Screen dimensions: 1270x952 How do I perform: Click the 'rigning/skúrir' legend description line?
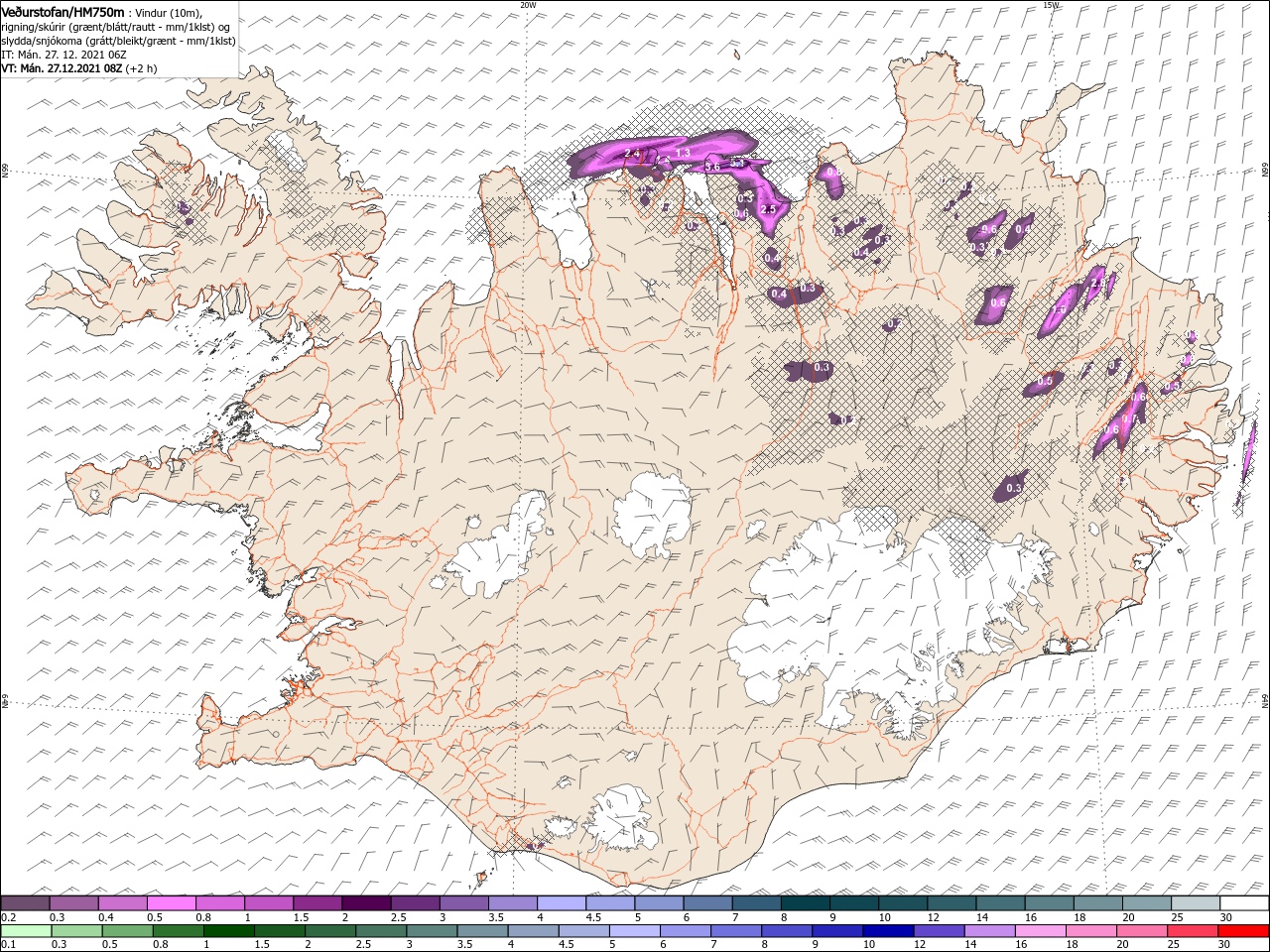point(116,27)
